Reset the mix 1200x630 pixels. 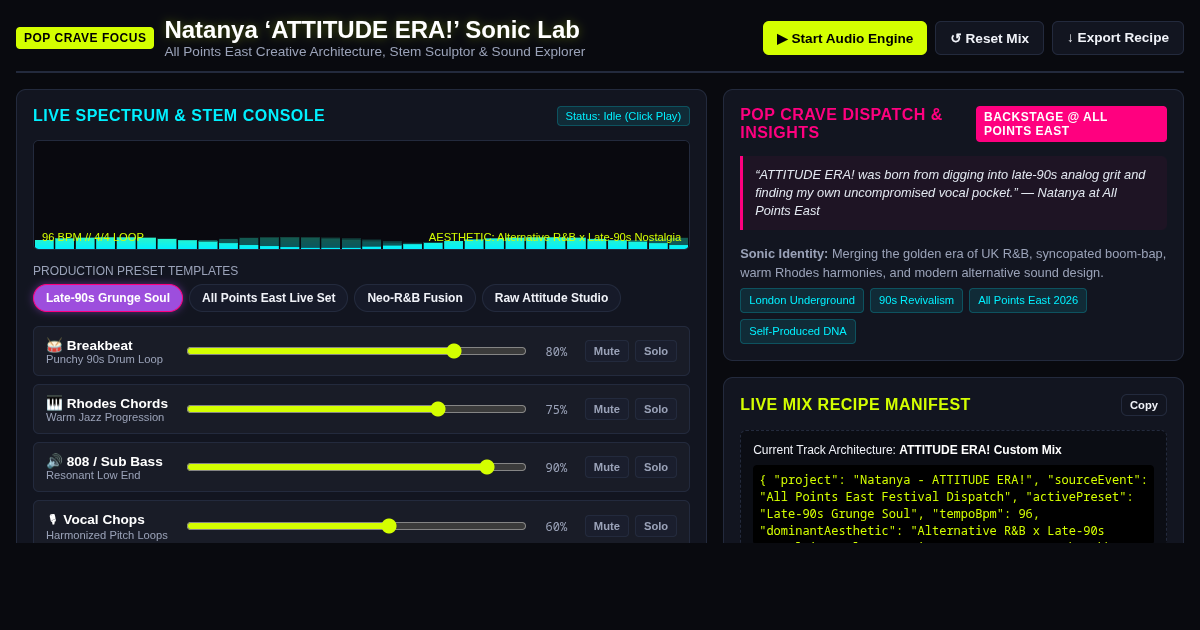point(989,38)
